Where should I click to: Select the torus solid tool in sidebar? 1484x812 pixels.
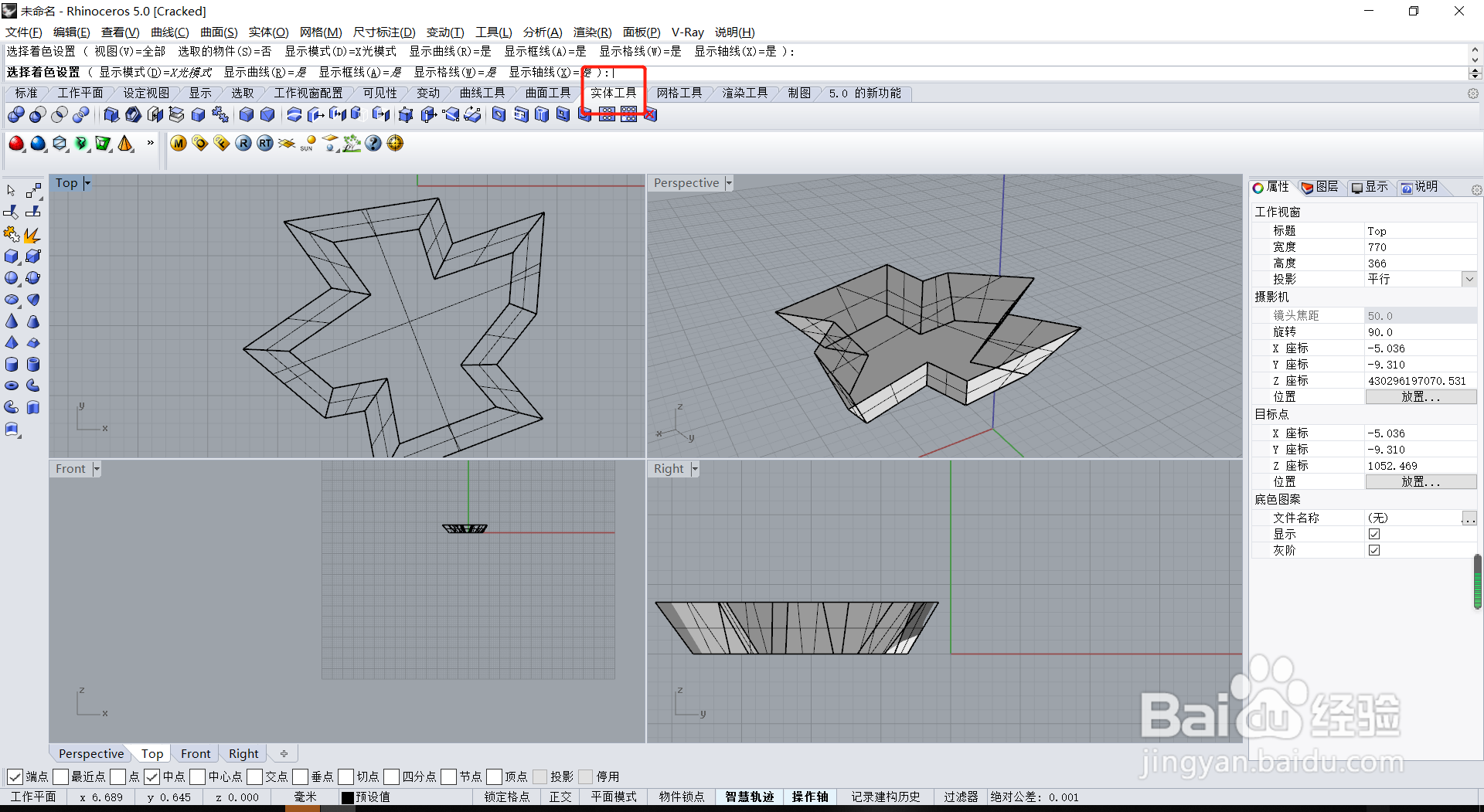(11, 386)
